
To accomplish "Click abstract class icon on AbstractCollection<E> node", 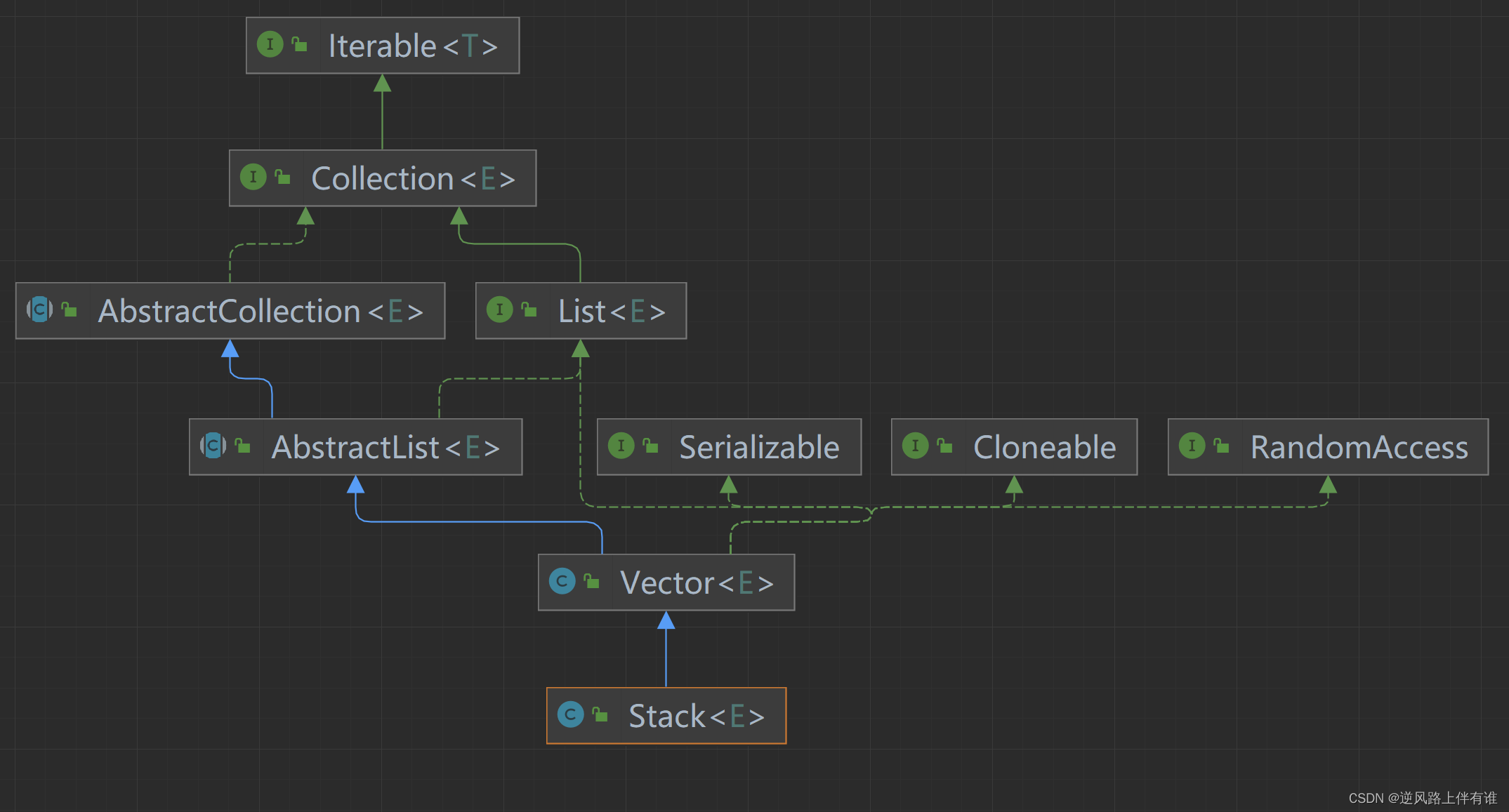I will click(40, 310).
